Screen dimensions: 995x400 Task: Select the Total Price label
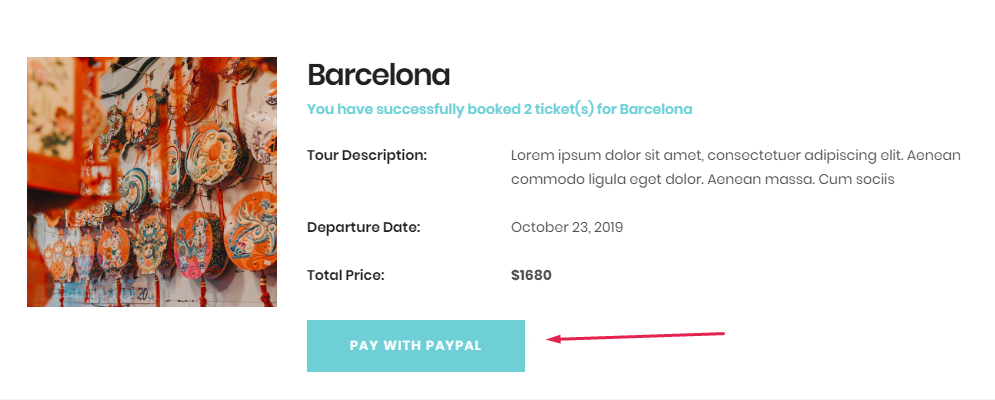345,275
